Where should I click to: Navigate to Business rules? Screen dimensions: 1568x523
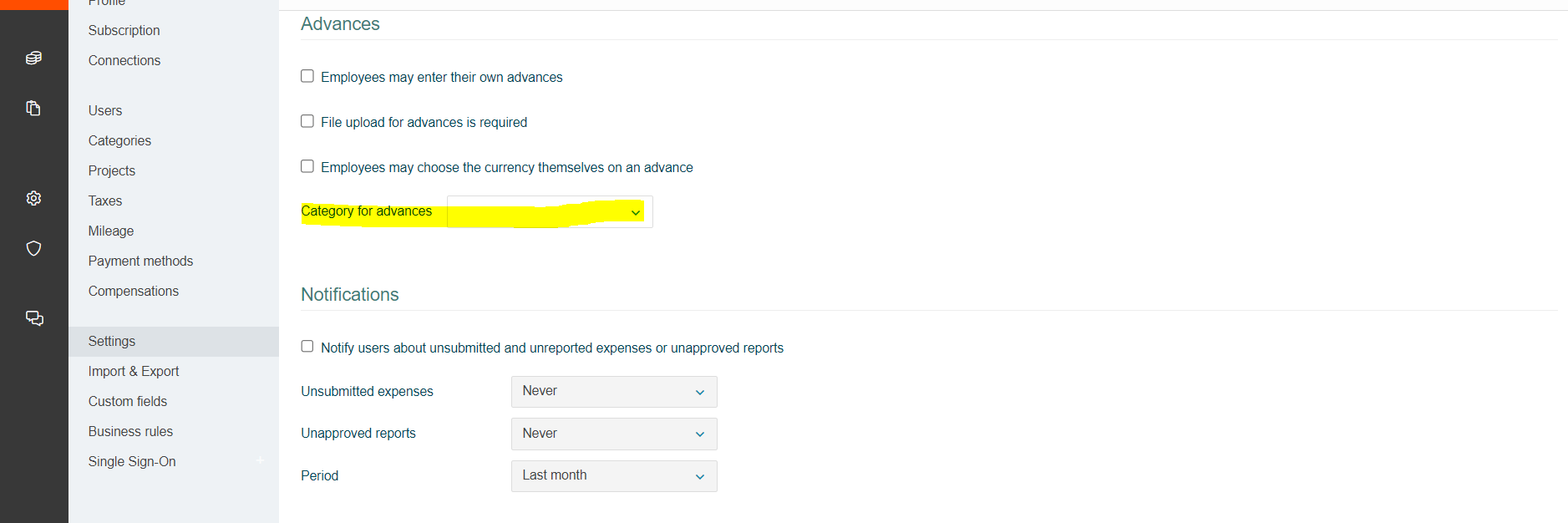tap(130, 431)
